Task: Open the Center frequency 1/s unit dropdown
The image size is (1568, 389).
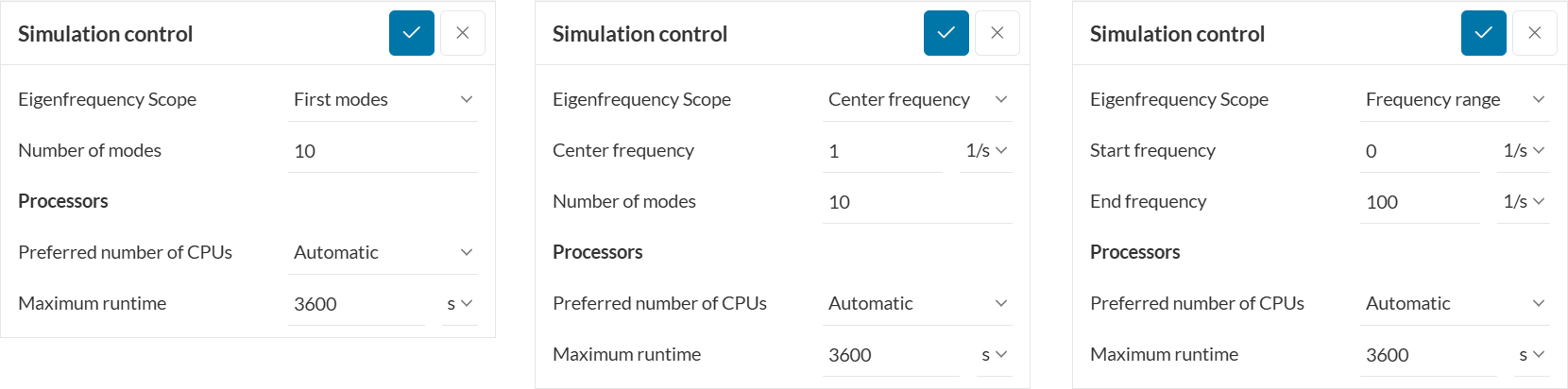Action: pyautogui.click(x=986, y=150)
